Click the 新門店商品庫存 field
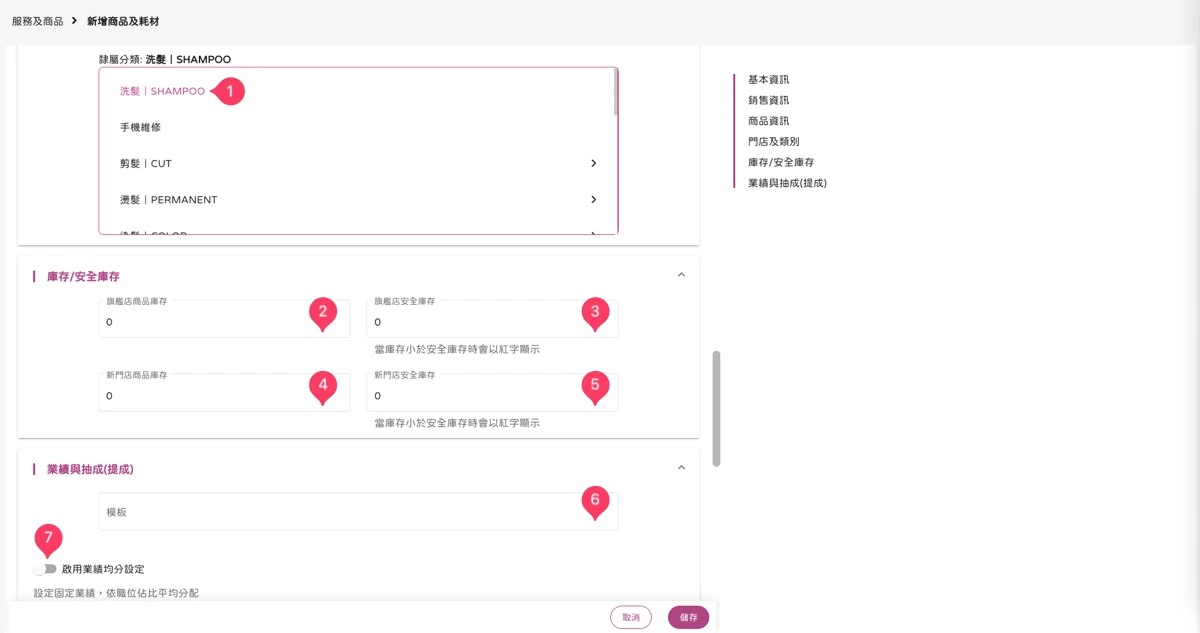1200x633 pixels. click(224, 392)
